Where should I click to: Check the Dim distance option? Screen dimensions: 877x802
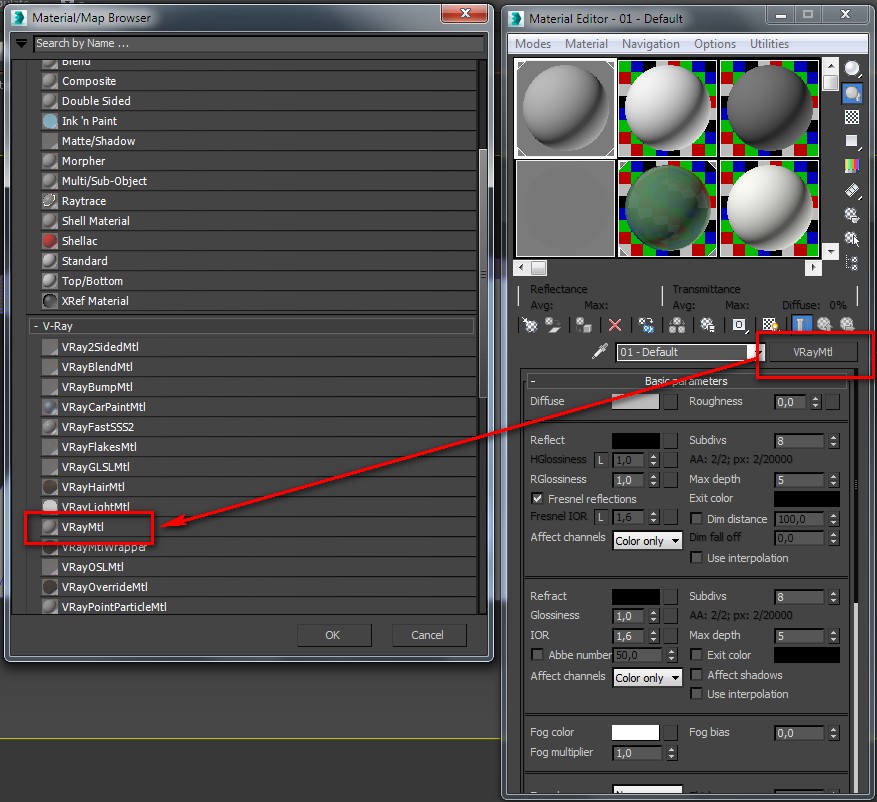[x=697, y=519]
